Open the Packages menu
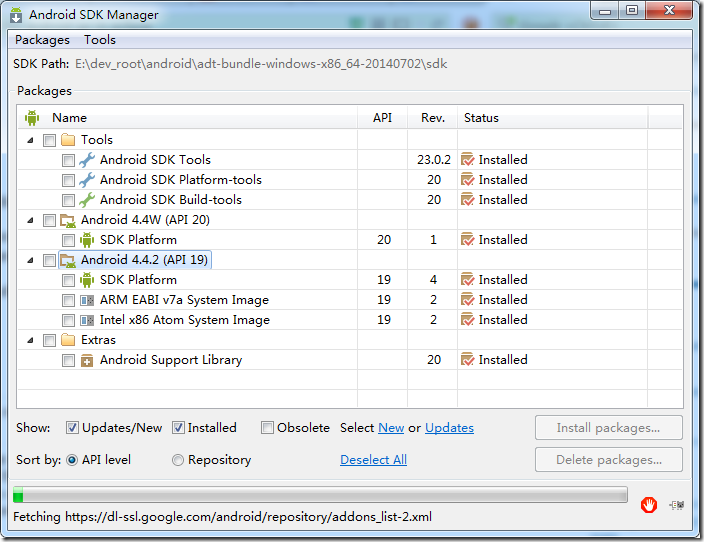Image resolution: width=704 pixels, height=542 pixels. click(x=42, y=40)
